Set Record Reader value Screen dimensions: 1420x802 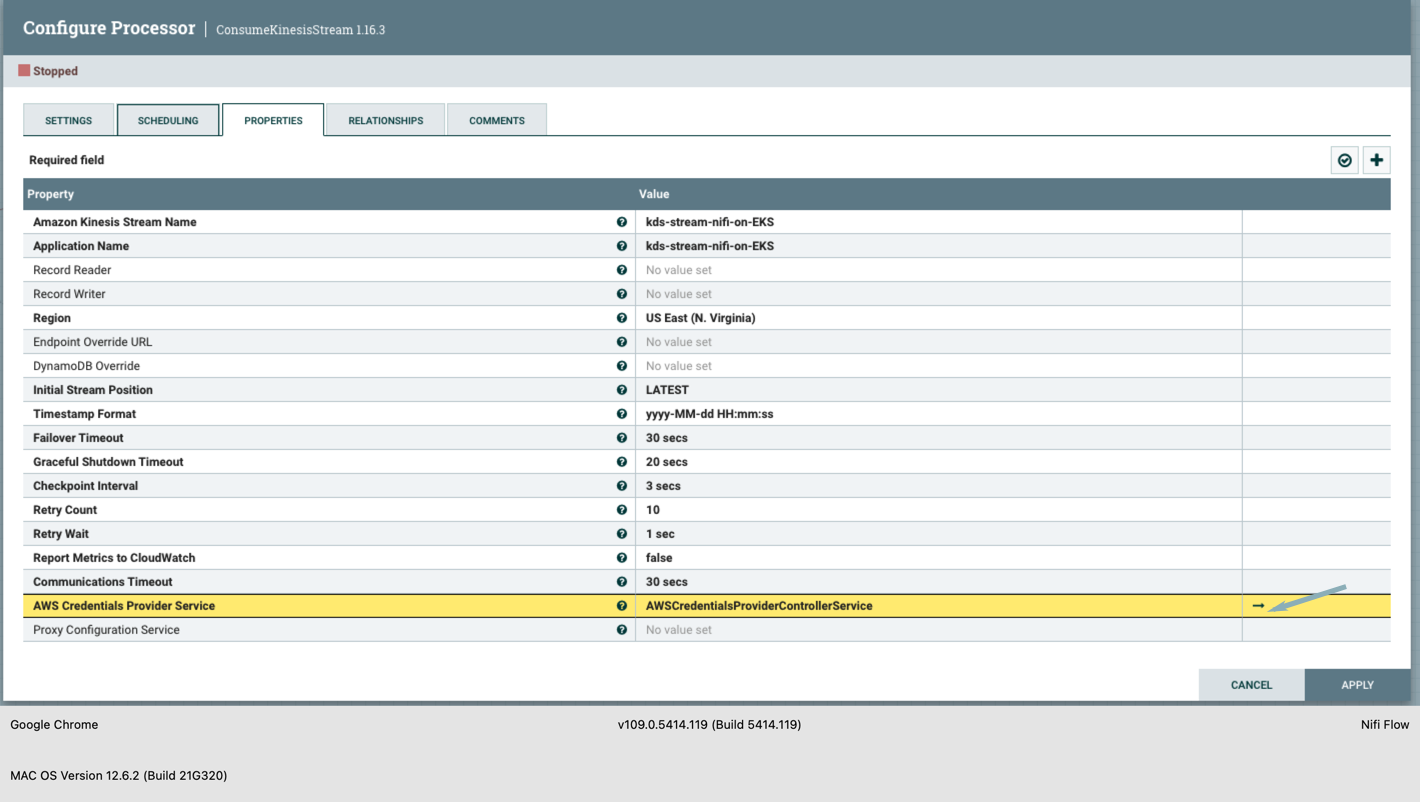(939, 270)
